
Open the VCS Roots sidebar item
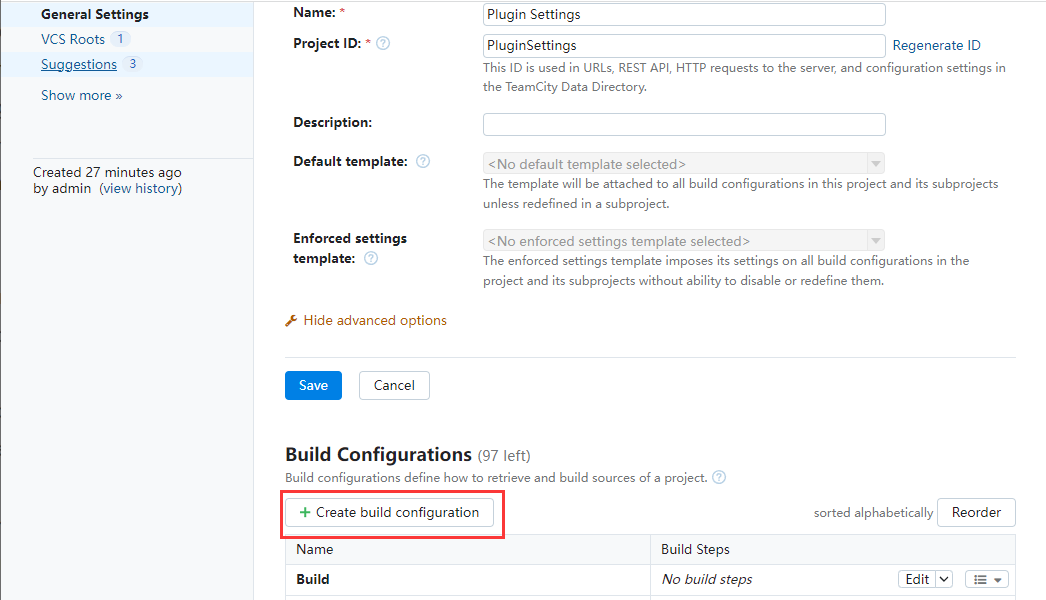73,39
